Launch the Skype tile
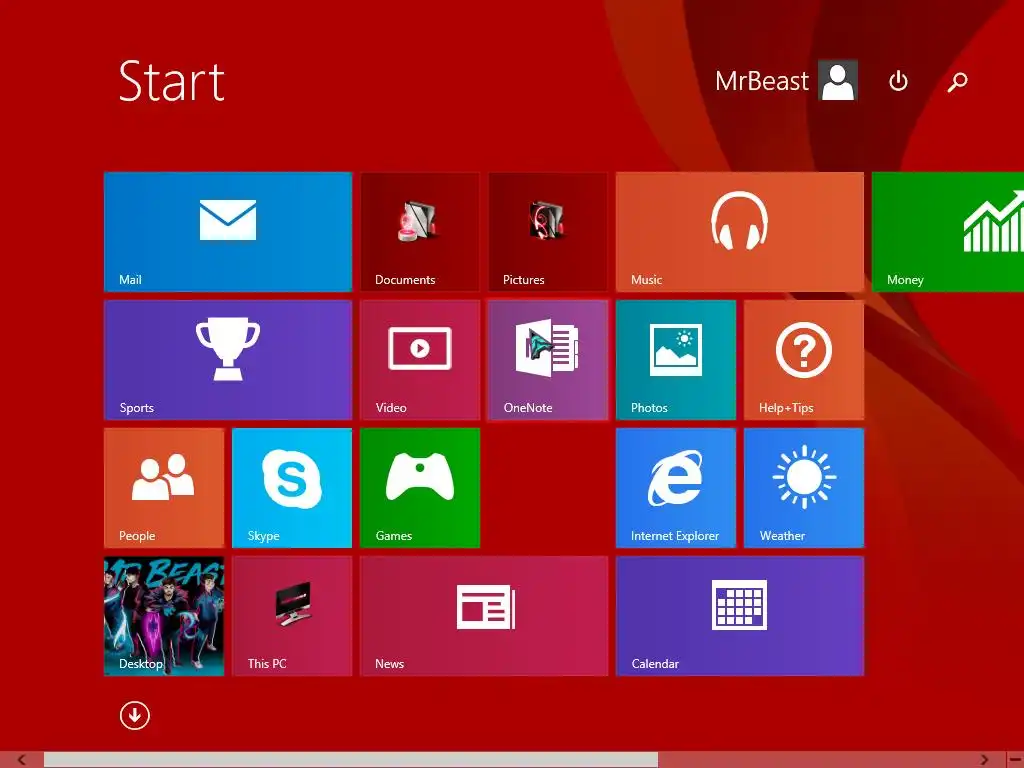The height and width of the screenshot is (768, 1024). [x=292, y=488]
